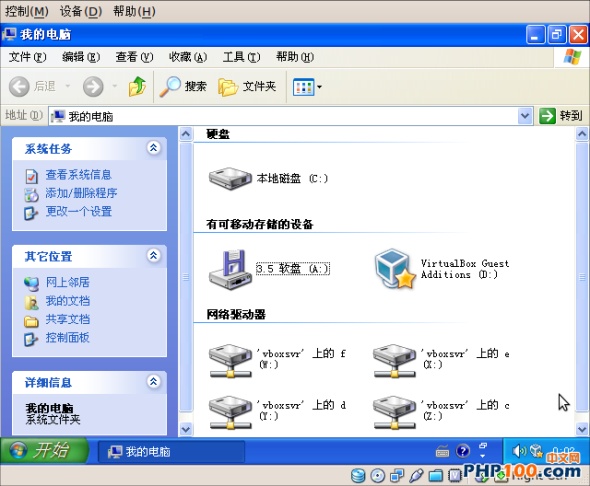Click the 转到 go button
This screenshot has height=486, width=590.
tap(561, 116)
